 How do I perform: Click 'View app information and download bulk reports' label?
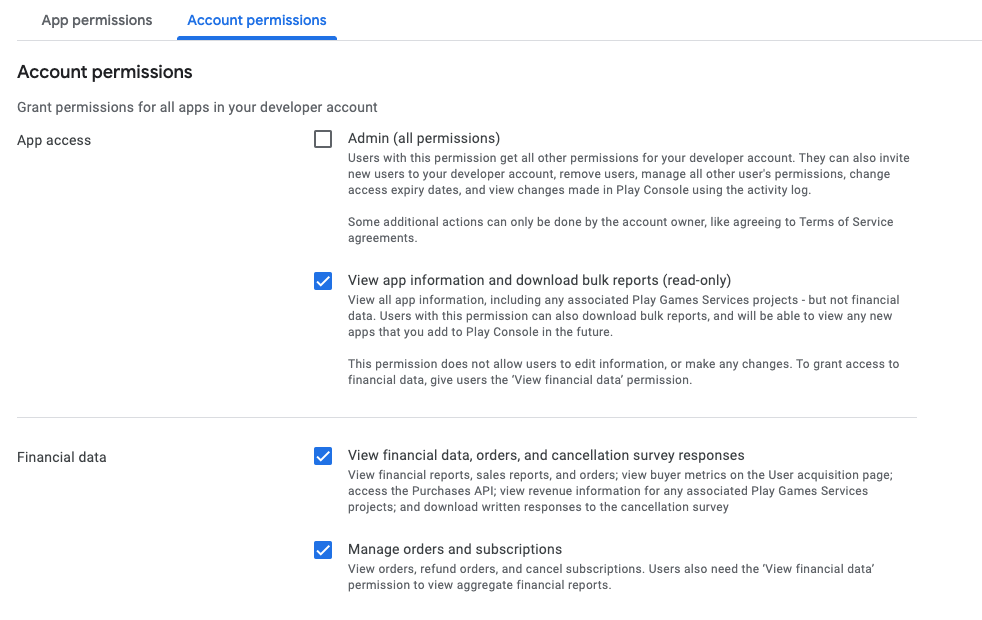pyautogui.click(x=539, y=280)
